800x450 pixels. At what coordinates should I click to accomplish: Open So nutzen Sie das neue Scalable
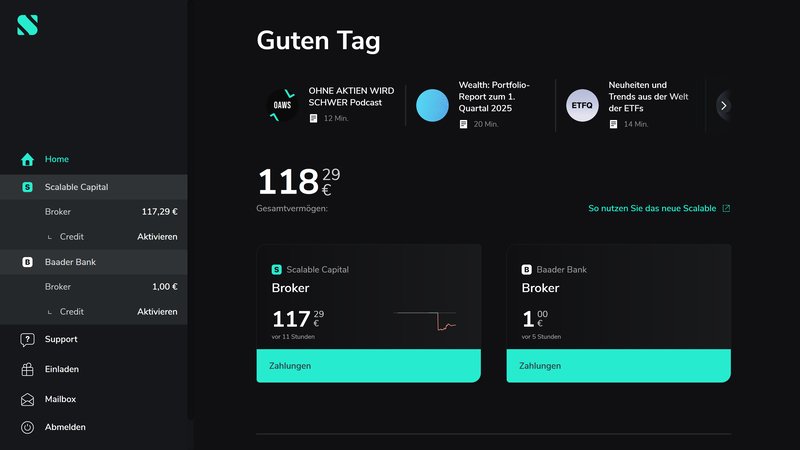[x=652, y=208]
